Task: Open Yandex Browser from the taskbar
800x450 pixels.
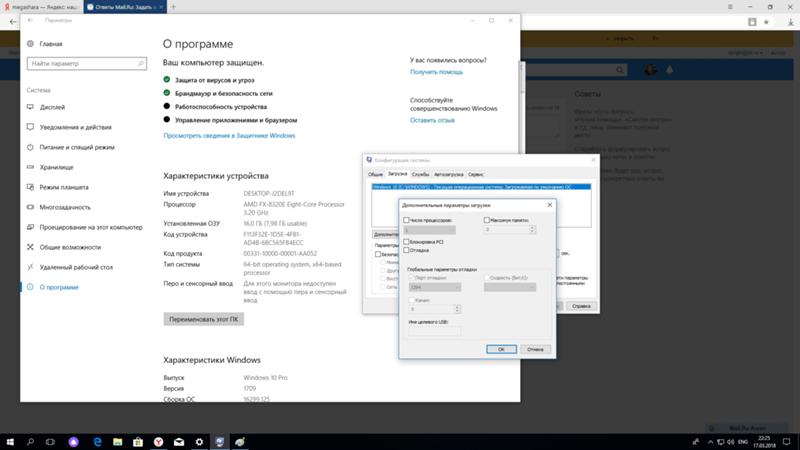Action: pyautogui.click(x=159, y=442)
